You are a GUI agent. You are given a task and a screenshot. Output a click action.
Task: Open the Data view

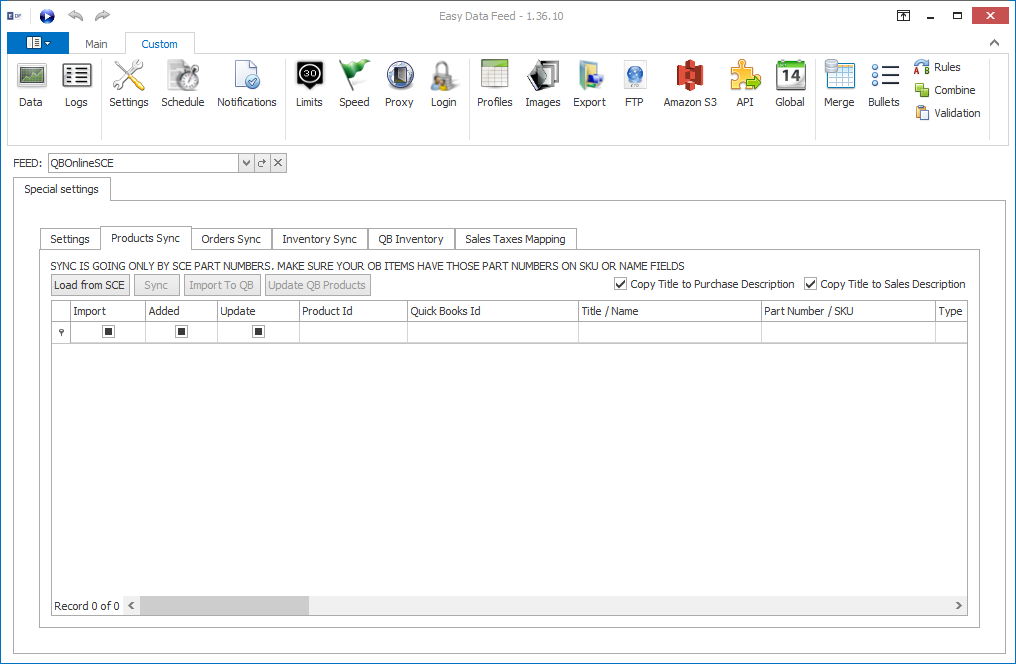tap(30, 85)
